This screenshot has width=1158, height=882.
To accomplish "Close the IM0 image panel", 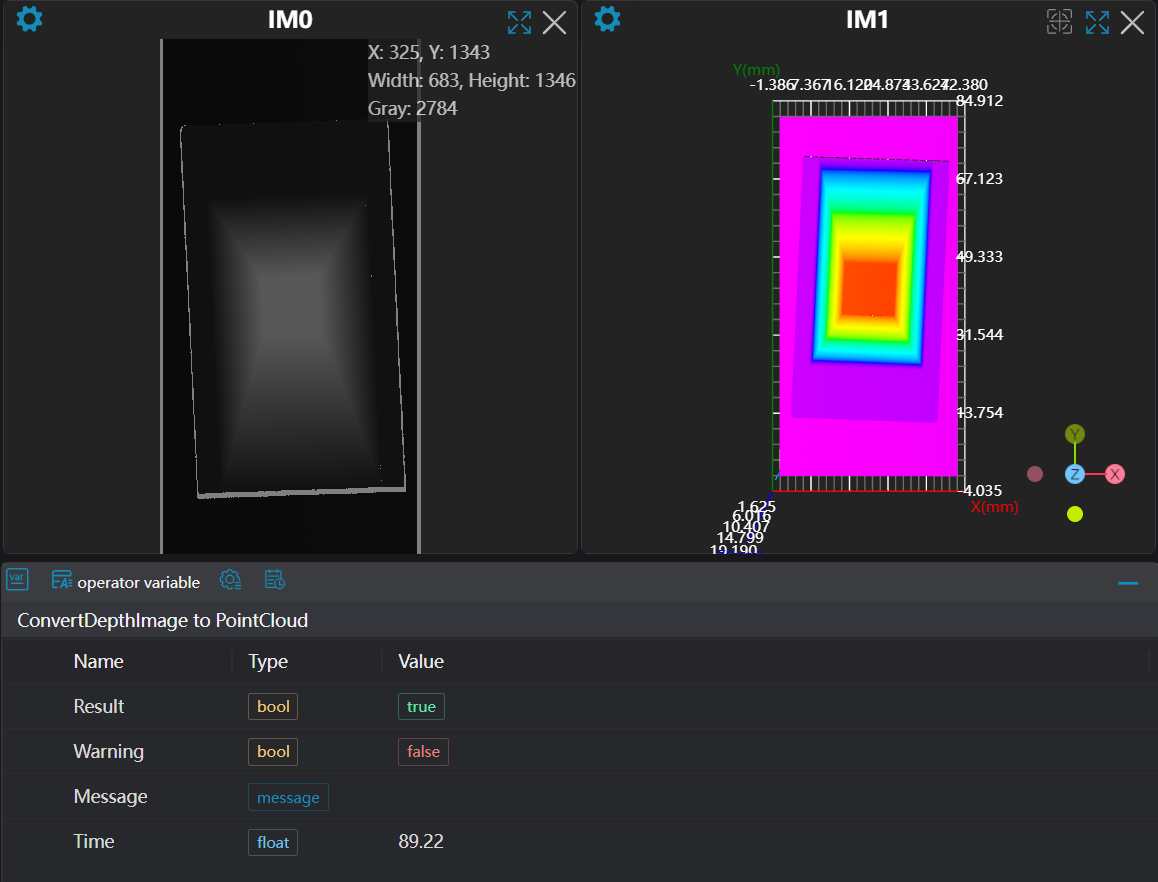I will tap(554, 23).
